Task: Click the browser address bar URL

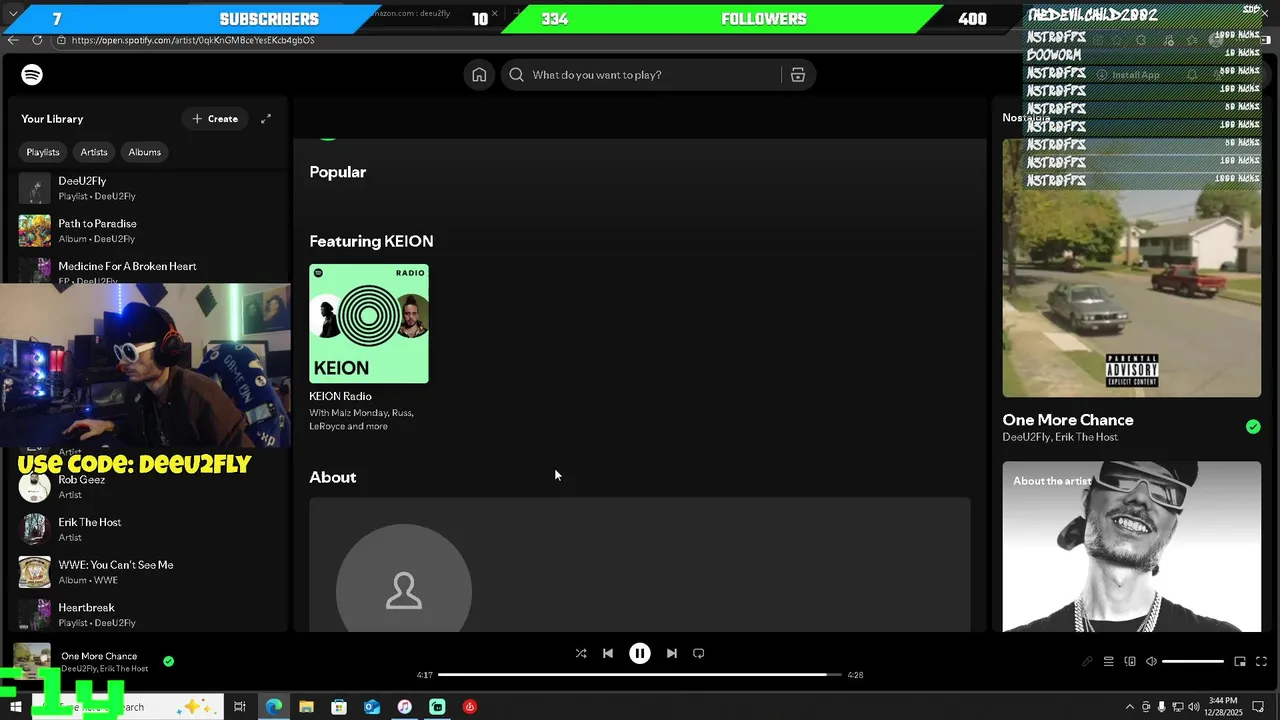Action: pyautogui.click(x=193, y=40)
